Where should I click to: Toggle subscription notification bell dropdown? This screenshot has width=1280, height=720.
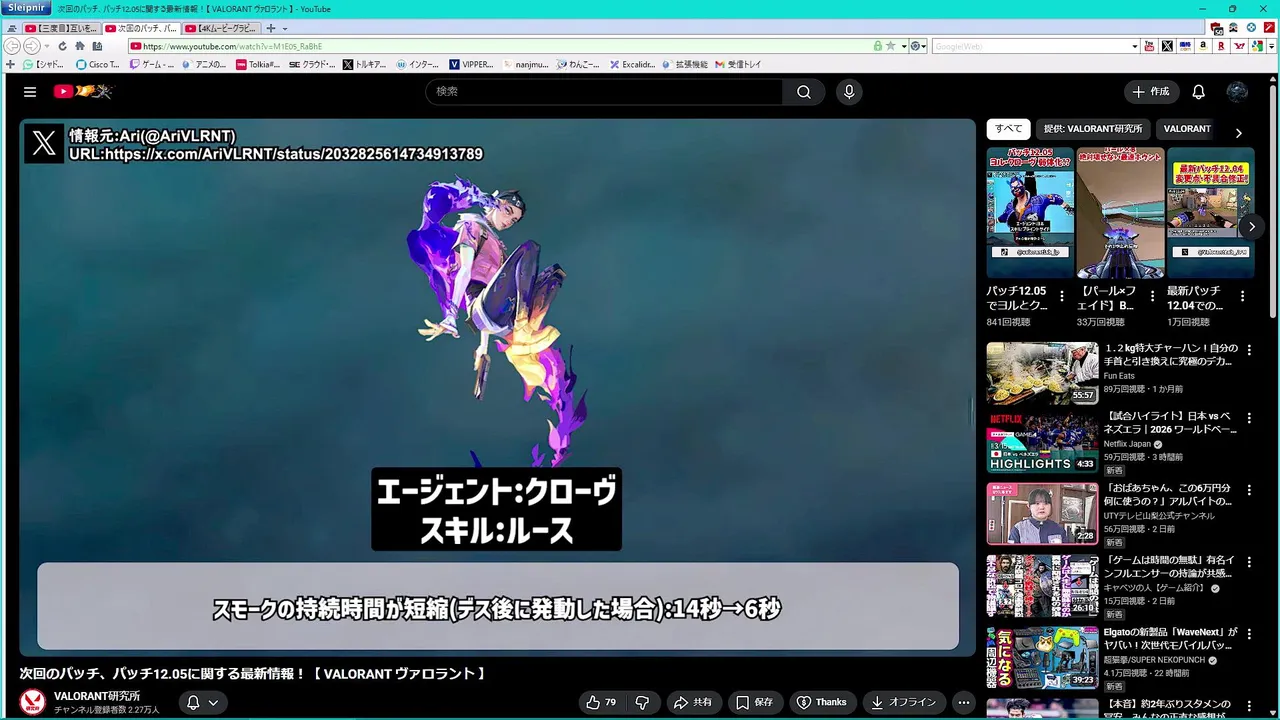[202, 702]
